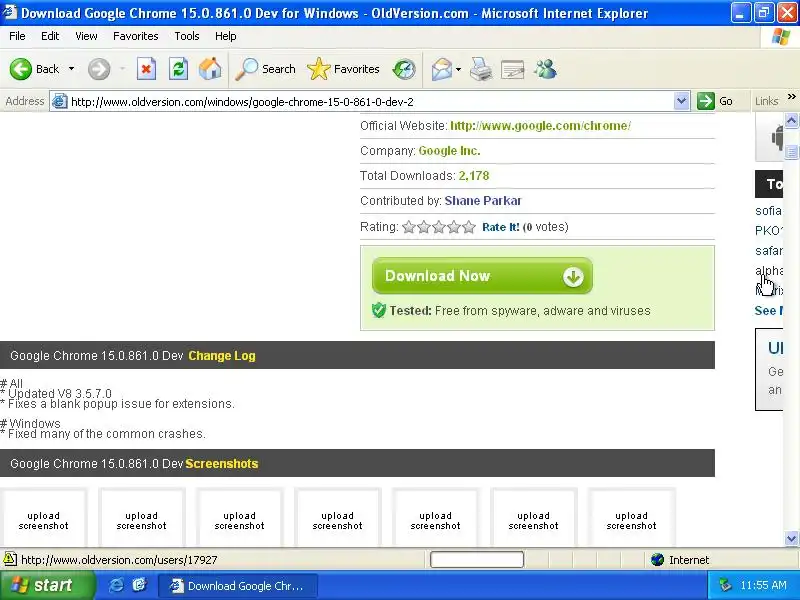This screenshot has height=600, width=800.
Task: Open the Messenger people icon
Action: pos(545,69)
